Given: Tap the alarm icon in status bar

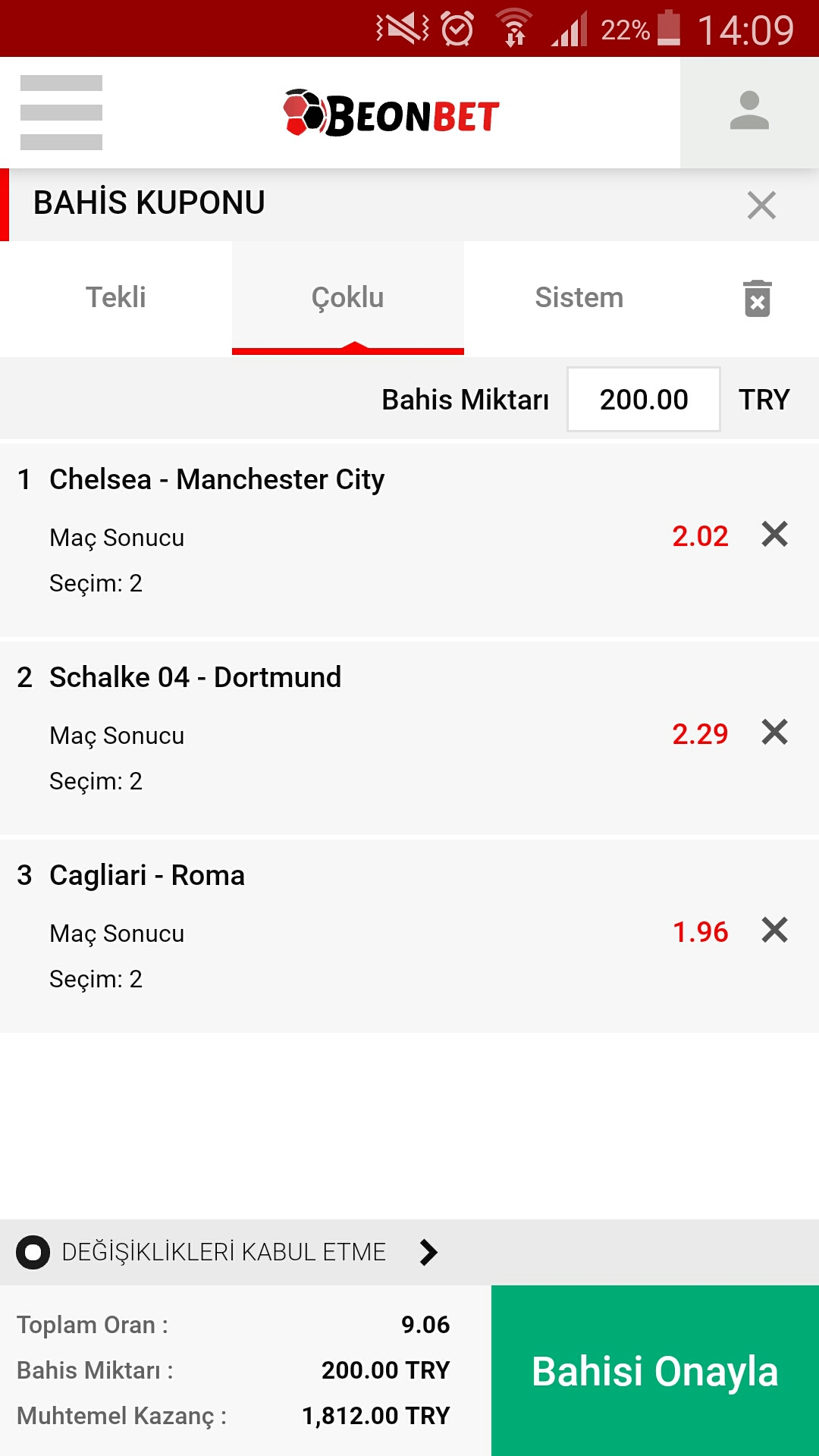Looking at the screenshot, I should tap(457, 29).
